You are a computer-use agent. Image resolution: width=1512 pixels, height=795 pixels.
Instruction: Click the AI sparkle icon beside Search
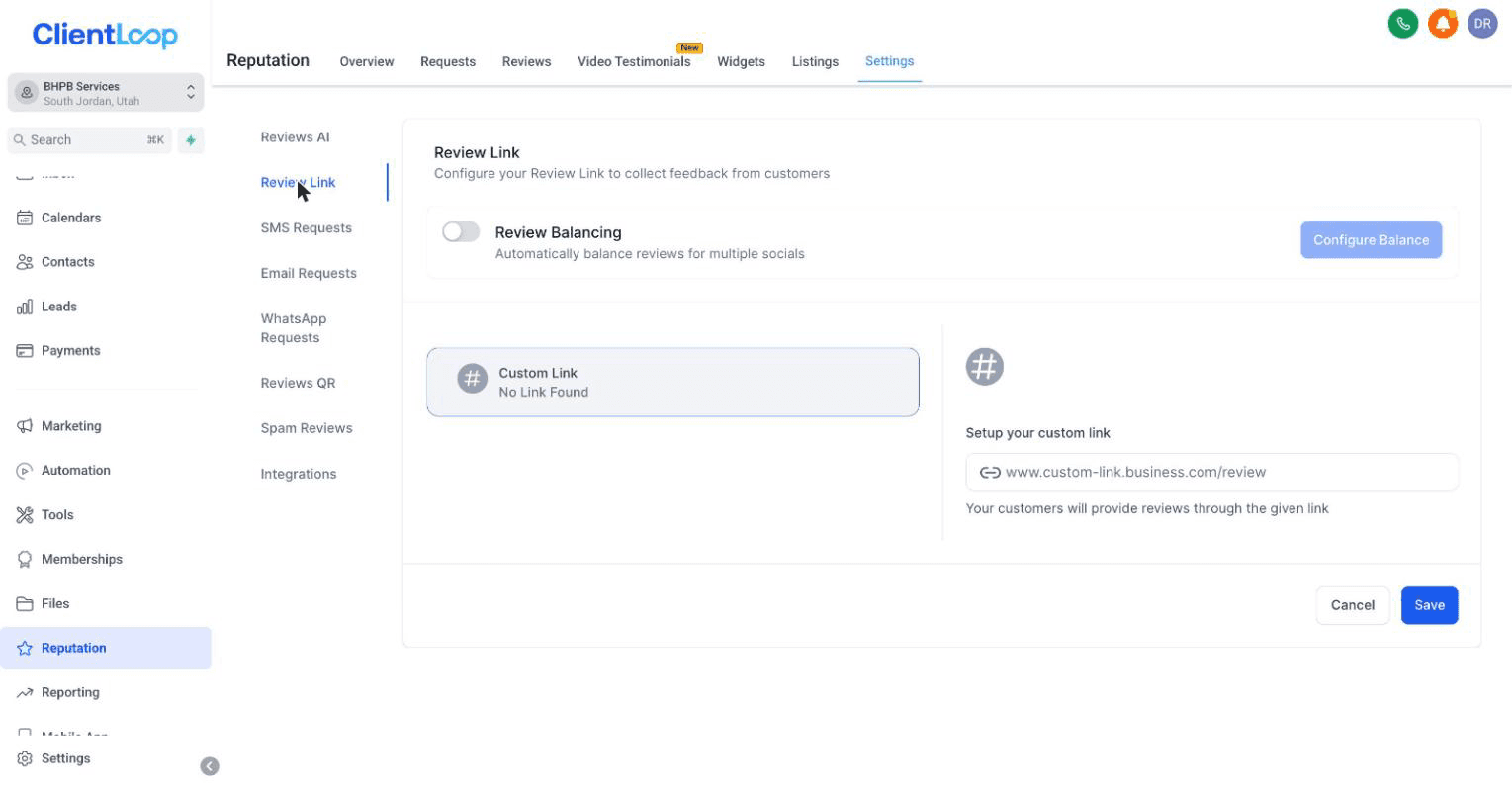[x=191, y=140]
